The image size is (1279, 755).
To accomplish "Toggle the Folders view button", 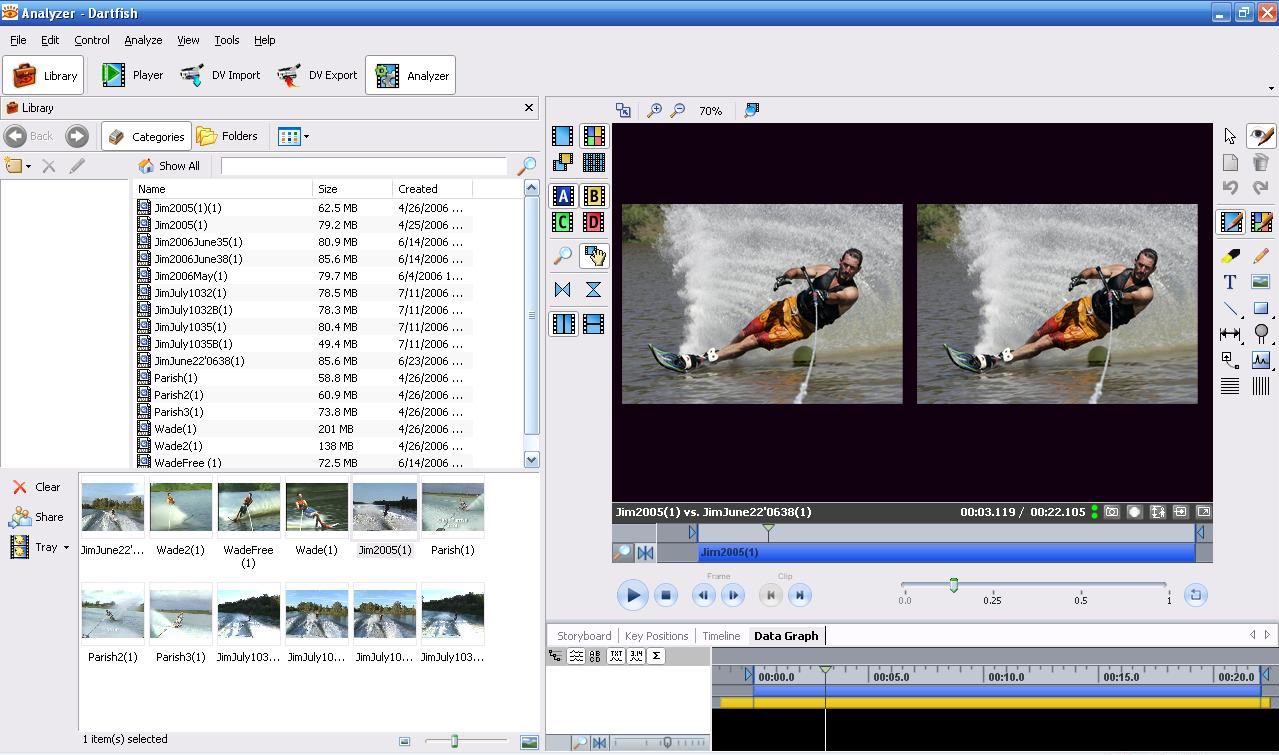I will pos(228,136).
